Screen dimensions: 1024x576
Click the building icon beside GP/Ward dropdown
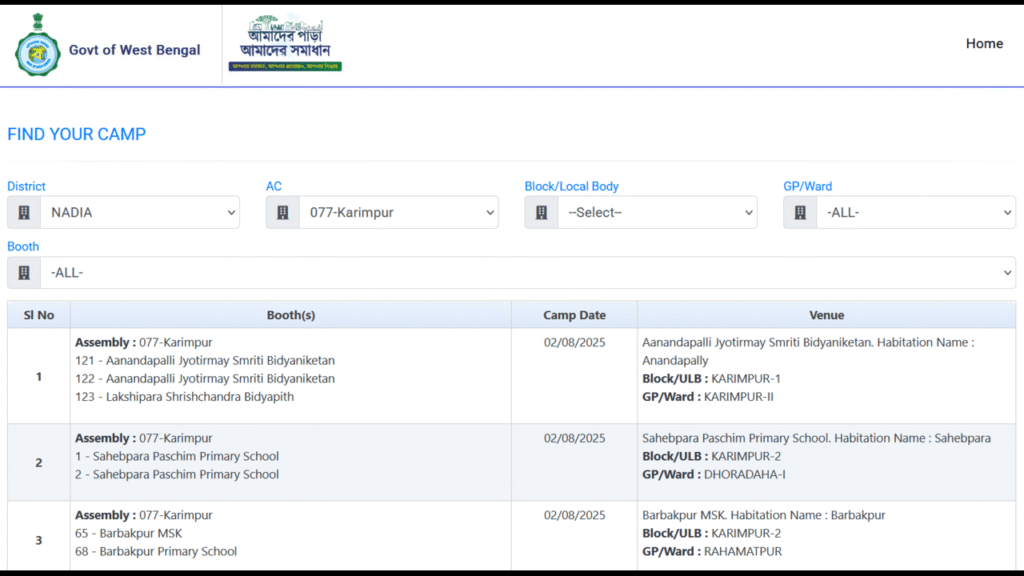coord(800,212)
